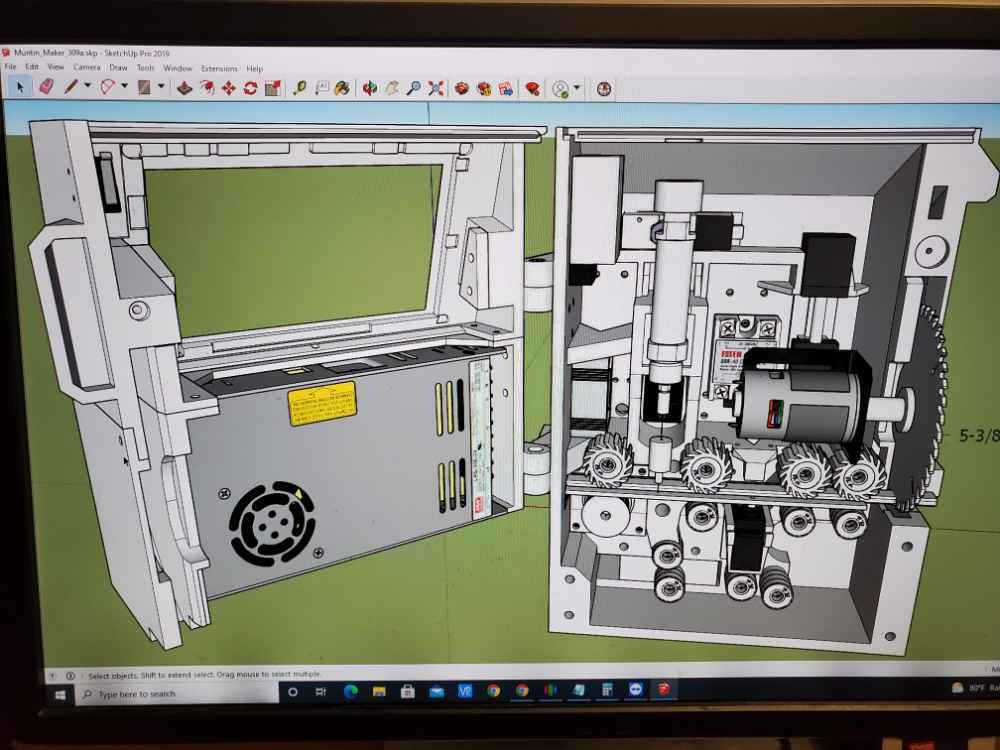
Task: Pick the Paint Bucket tool
Action: tap(343, 88)
